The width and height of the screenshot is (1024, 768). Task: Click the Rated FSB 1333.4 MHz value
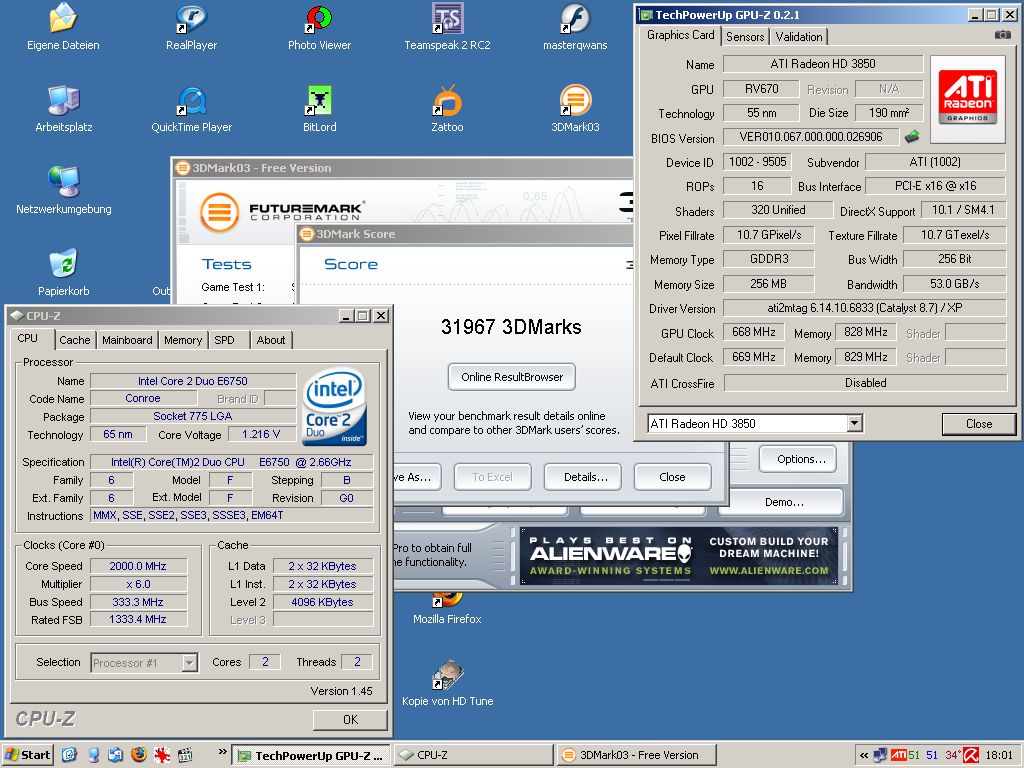tap(138, 619)
